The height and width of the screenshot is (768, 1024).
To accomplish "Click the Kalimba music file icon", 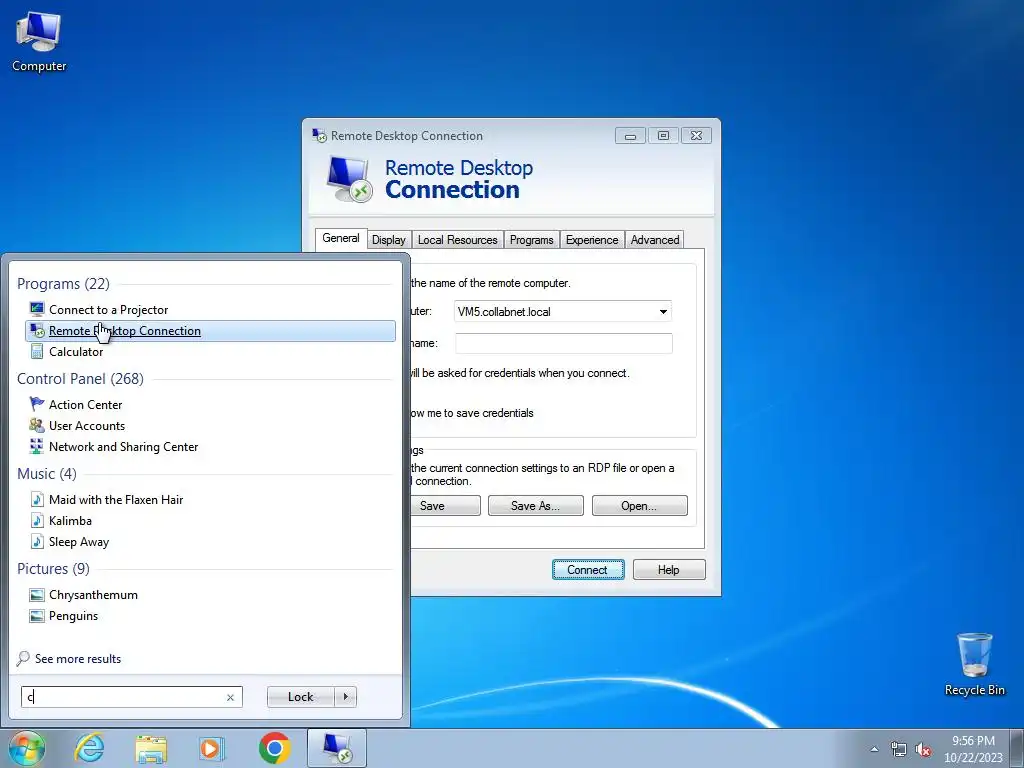I will coord(37,520).
